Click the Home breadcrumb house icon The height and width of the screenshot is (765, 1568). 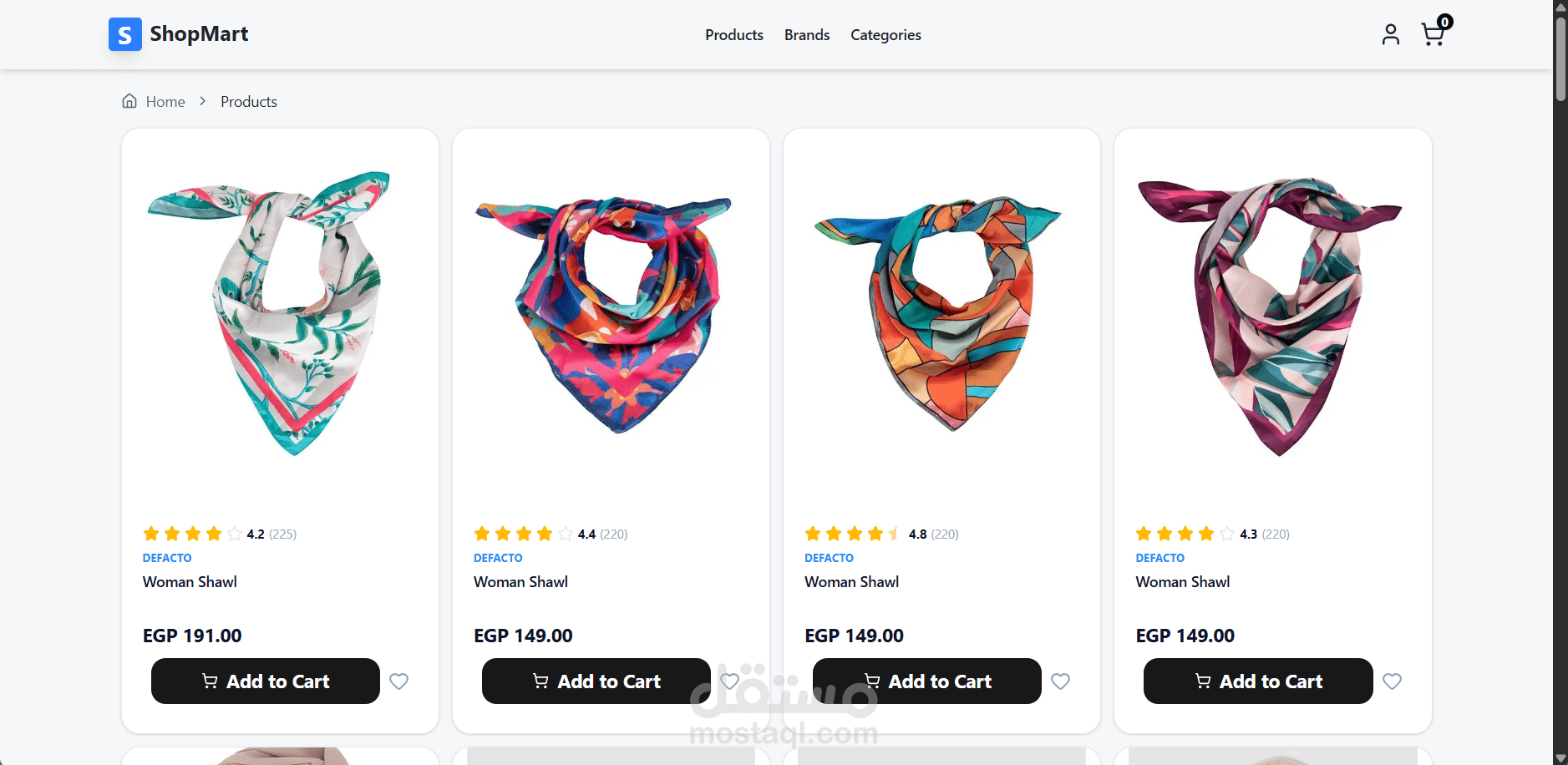[129, 101]
